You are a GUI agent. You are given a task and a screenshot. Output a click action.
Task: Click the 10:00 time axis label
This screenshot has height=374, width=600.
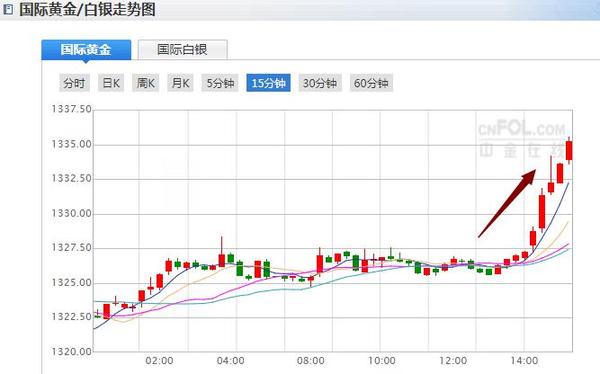click(382, 361)
